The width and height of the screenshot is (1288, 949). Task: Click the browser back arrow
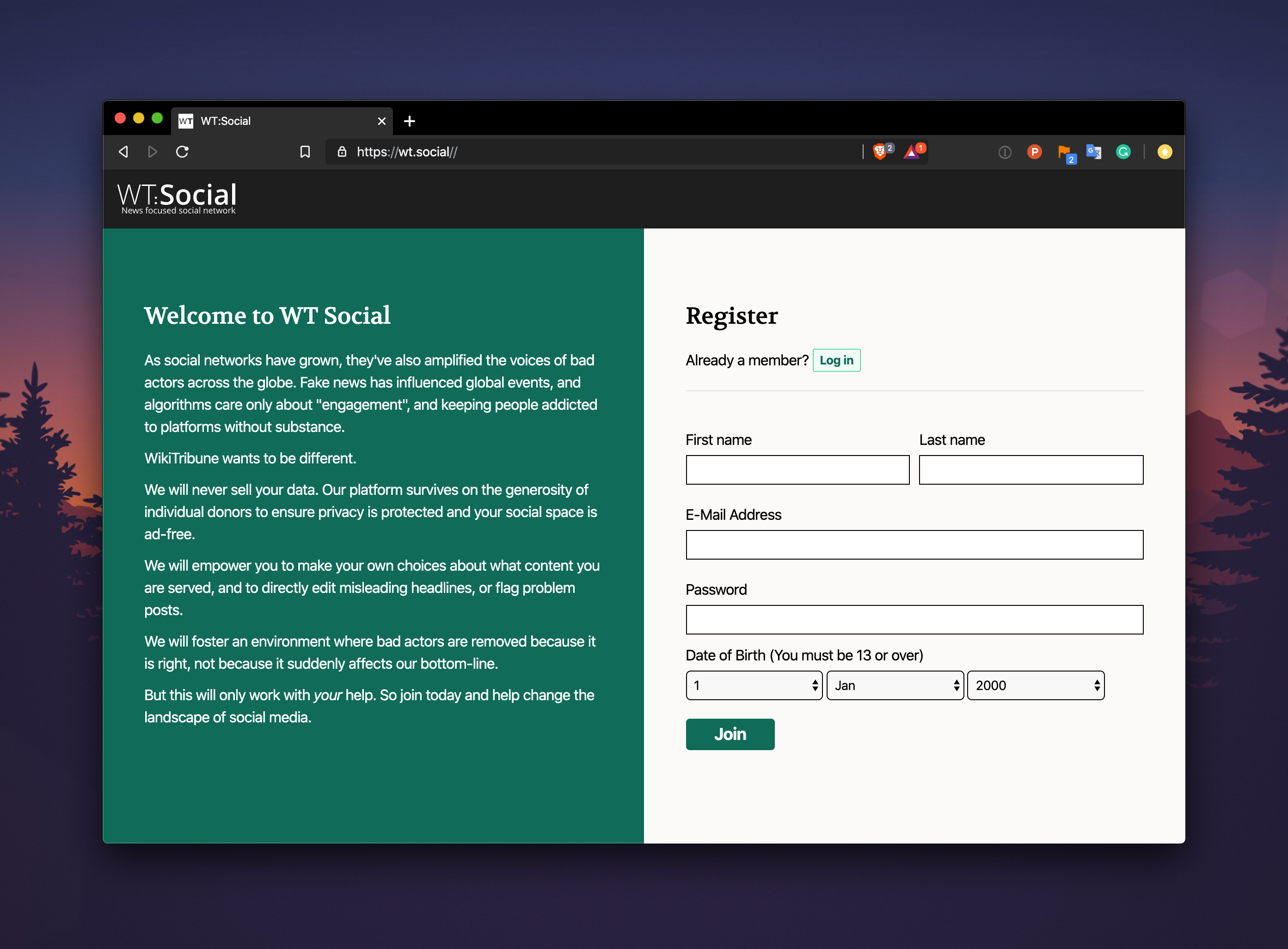(x=123, y=152)
